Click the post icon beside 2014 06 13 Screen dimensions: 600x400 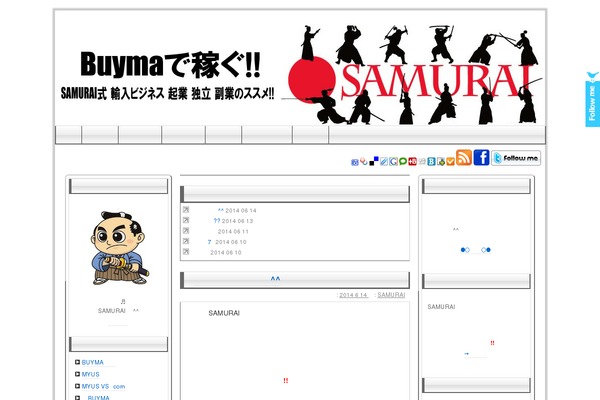point(186,220)
